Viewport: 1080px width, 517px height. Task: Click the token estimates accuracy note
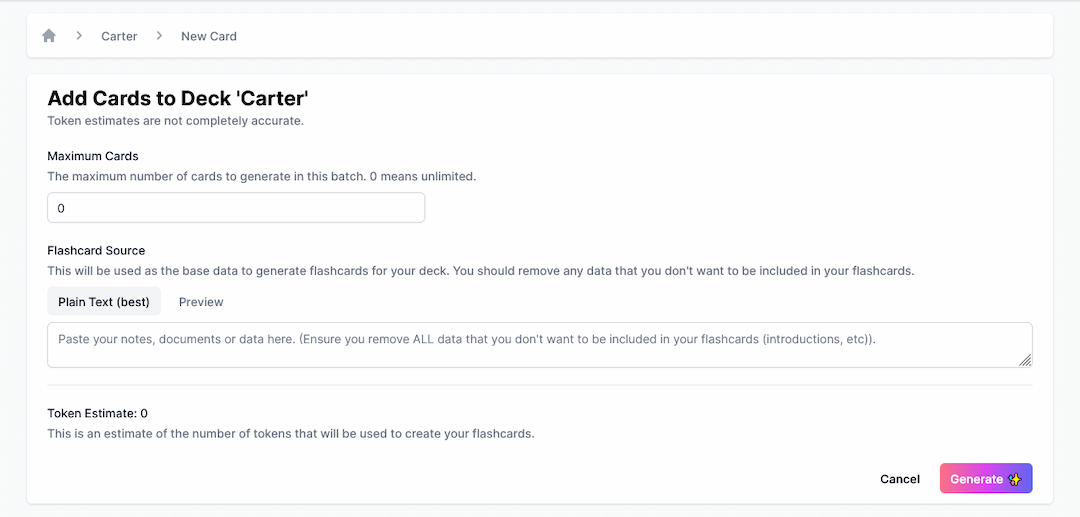click(x=176, y=121)
